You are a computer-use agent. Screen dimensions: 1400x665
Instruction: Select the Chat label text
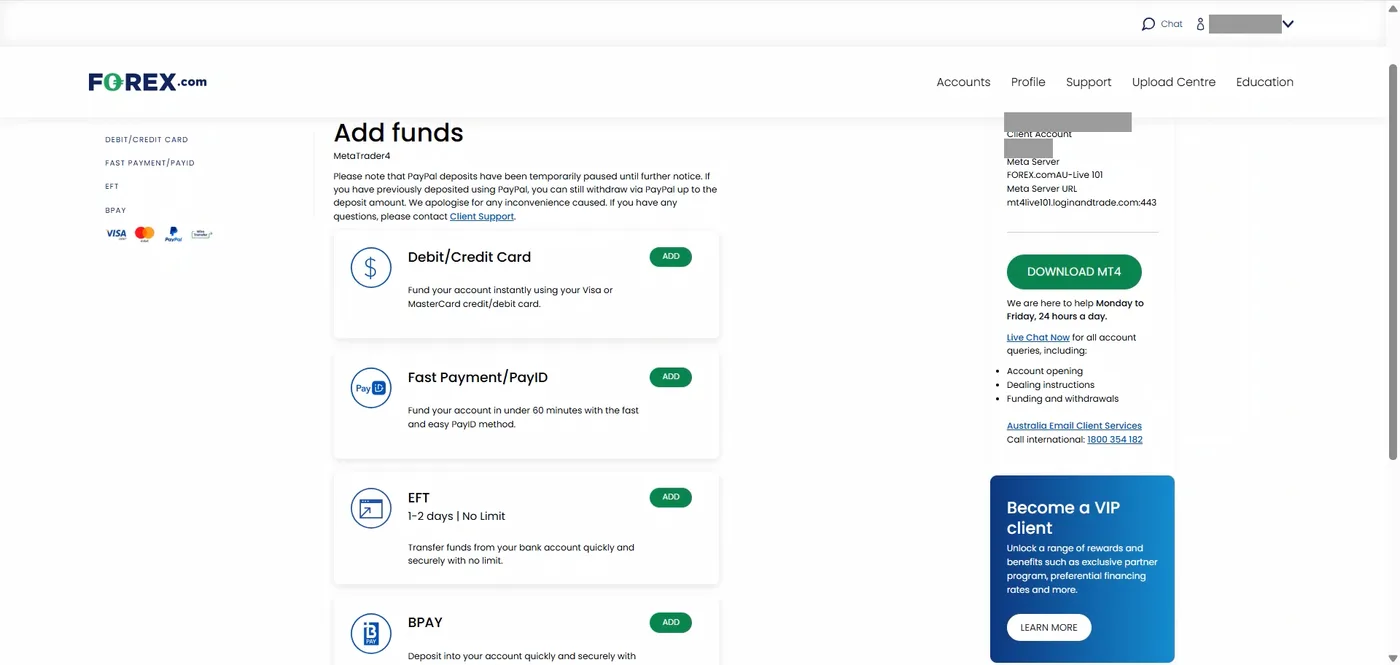(x=1172, y=24)
